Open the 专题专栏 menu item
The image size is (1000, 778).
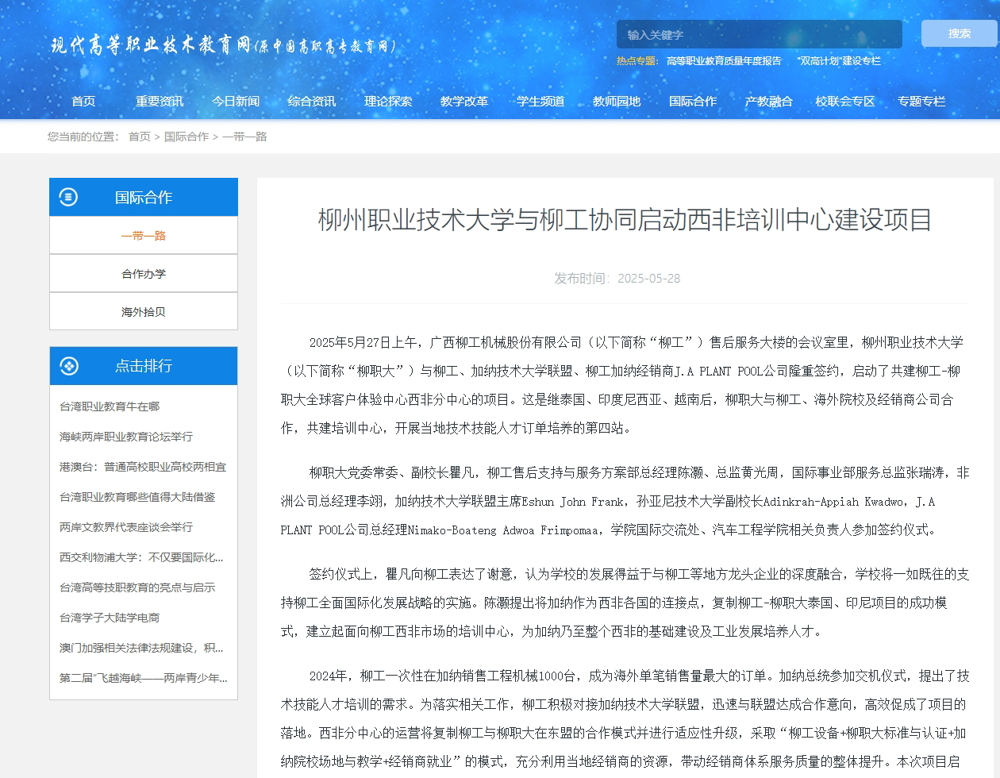click(921, 101)
